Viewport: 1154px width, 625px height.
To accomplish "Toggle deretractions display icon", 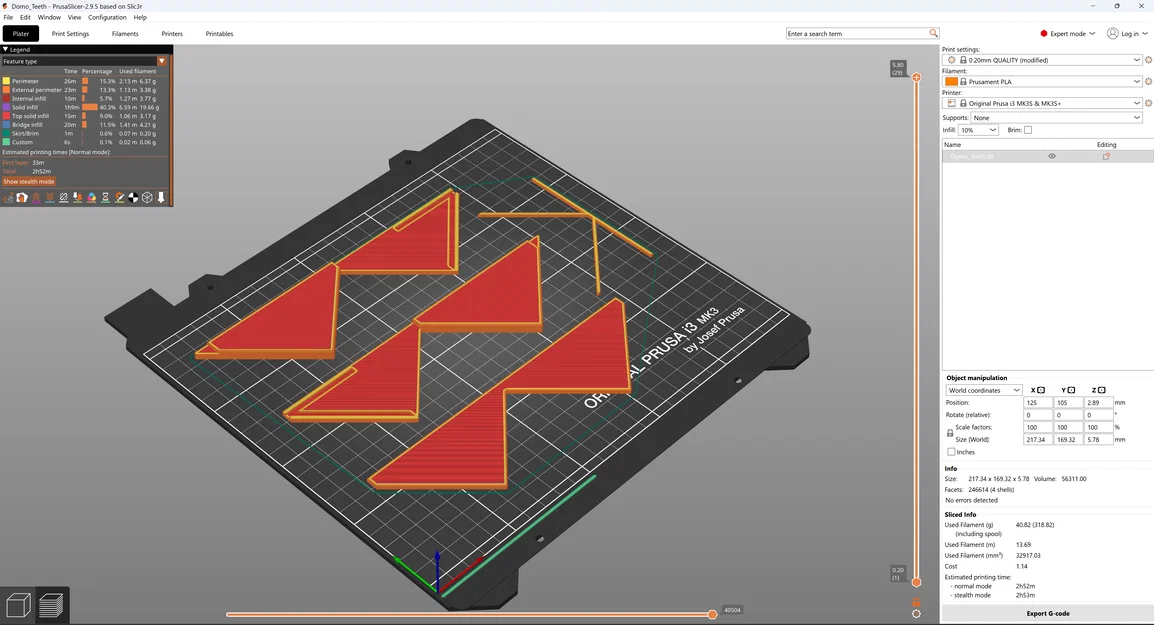I will point(50,197).
